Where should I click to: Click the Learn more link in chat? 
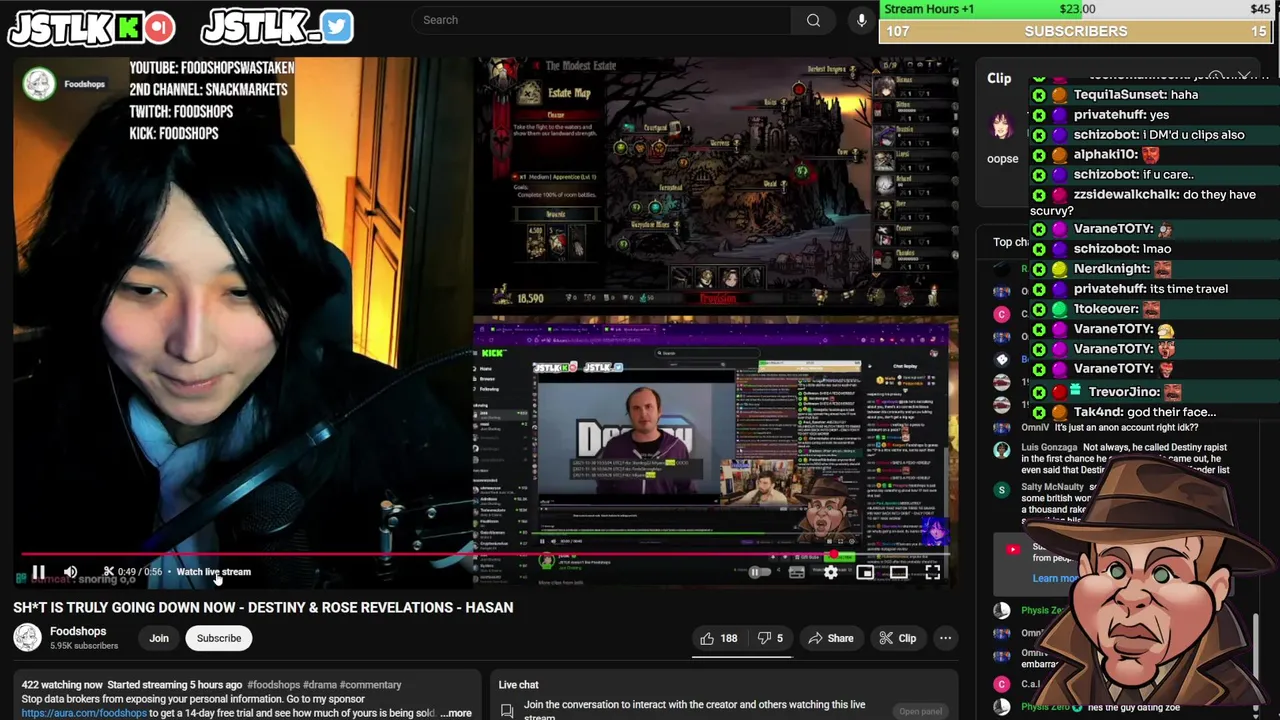pos(1054,578)
